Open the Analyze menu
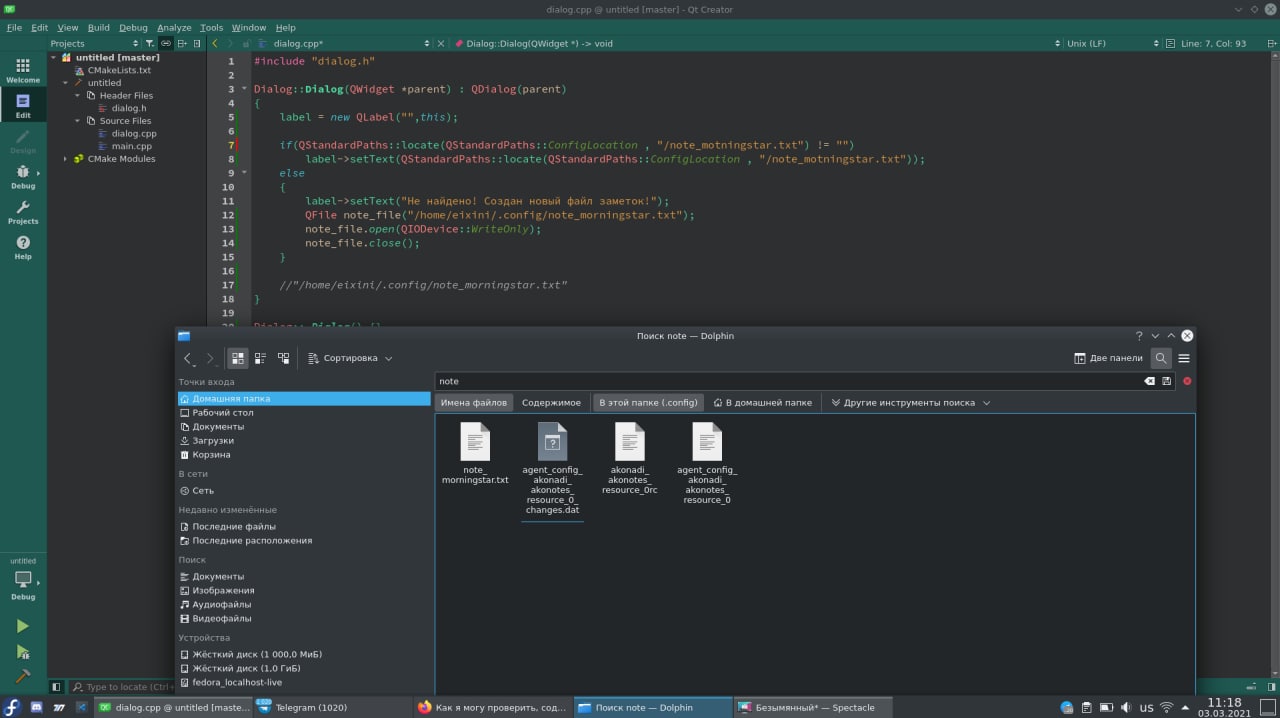Screen dimensions: 1280x718 174,28
